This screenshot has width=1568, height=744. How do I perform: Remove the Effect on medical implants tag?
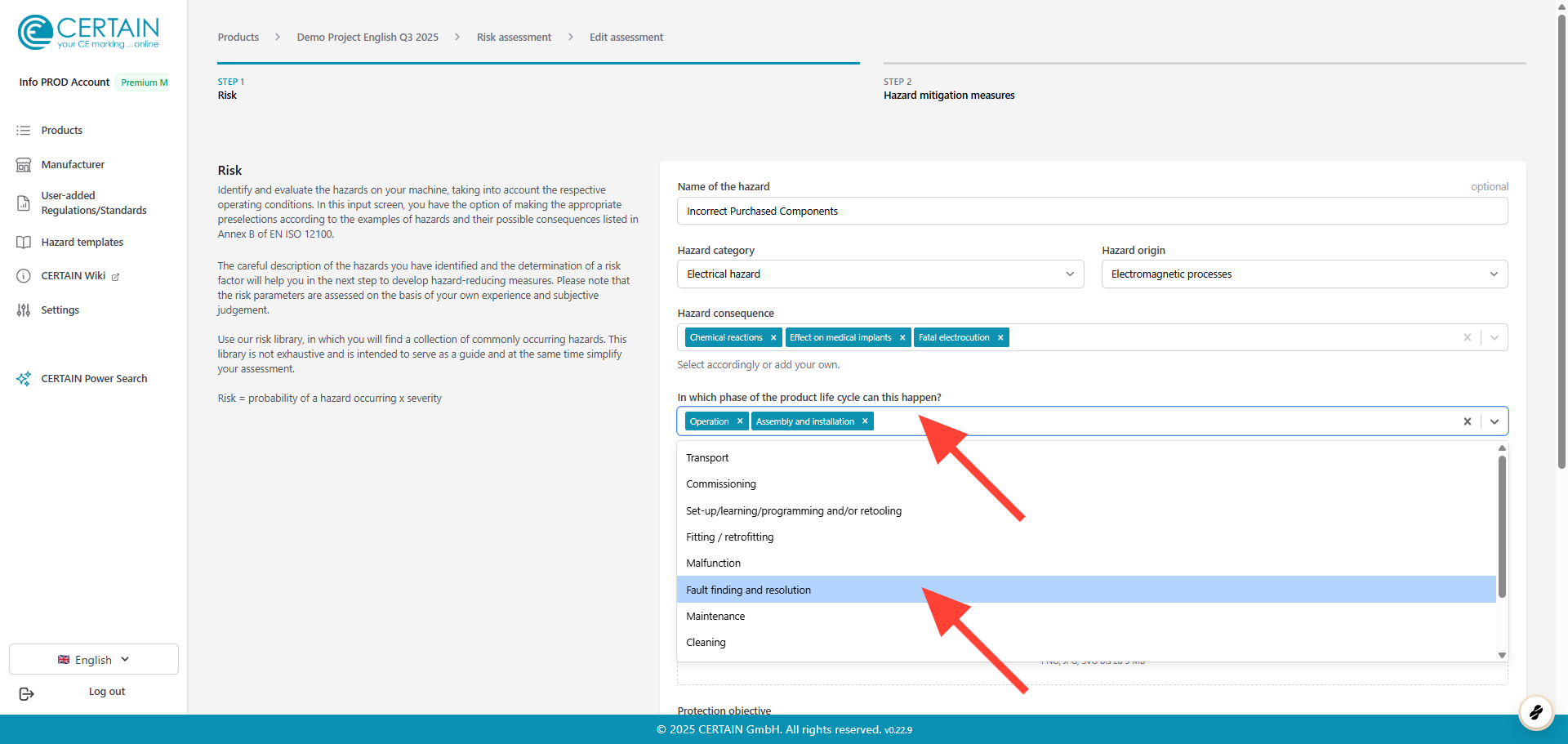point(902,337)
